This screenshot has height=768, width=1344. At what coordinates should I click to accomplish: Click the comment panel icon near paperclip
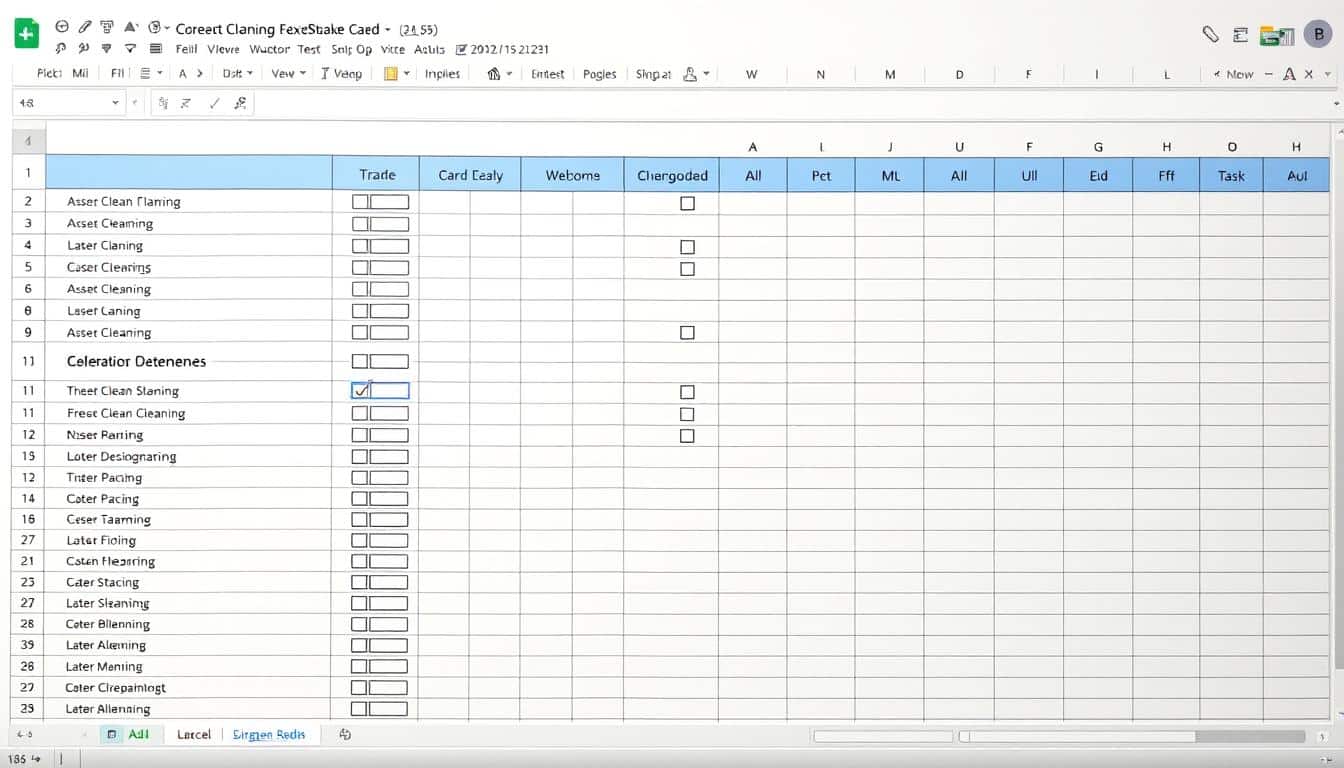pyautogui.click(x=1240, y=36)
